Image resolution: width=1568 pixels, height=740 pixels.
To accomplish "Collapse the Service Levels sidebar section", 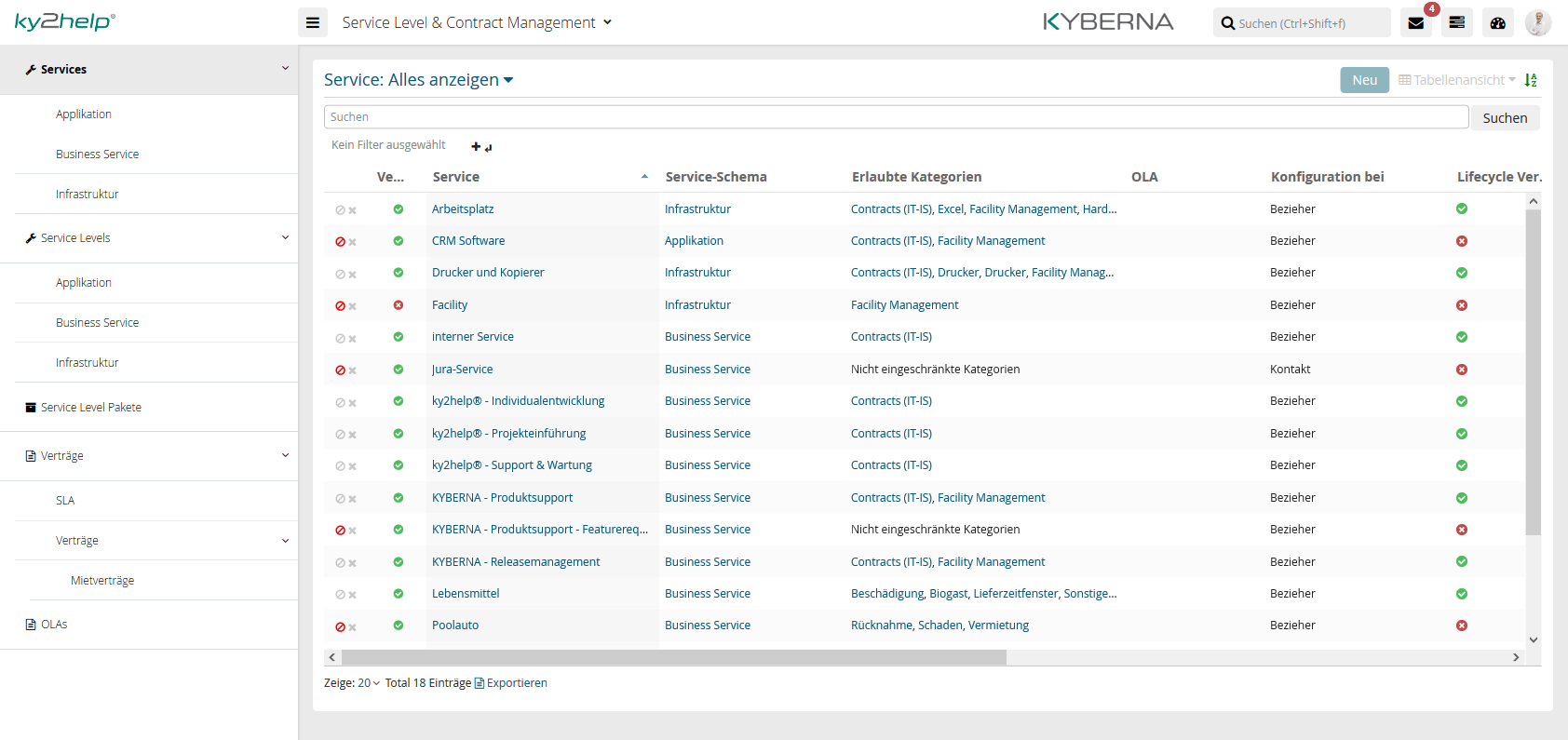I will click(x=285, y=237).
